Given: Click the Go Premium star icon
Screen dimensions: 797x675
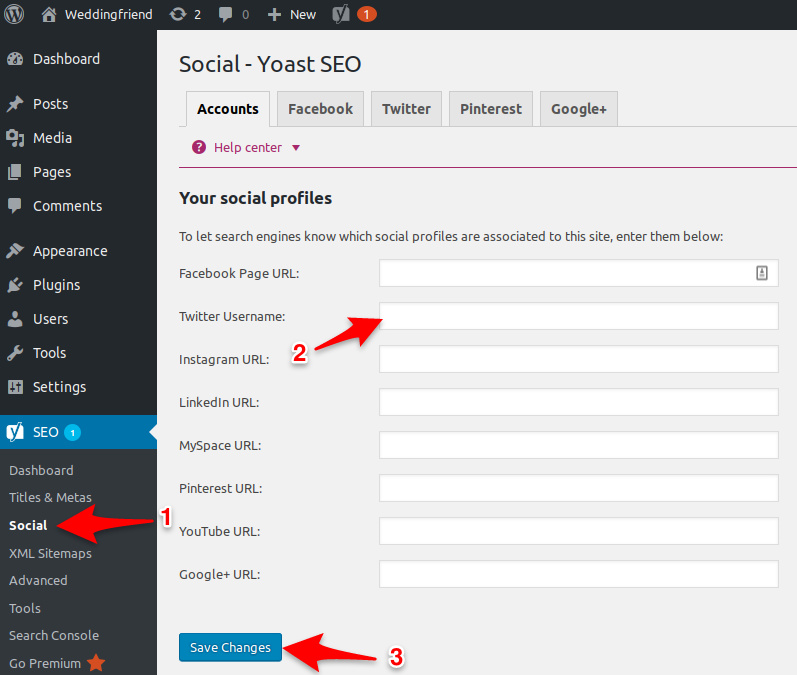Looking at the screenshot, I should click(x=96, y=663).
